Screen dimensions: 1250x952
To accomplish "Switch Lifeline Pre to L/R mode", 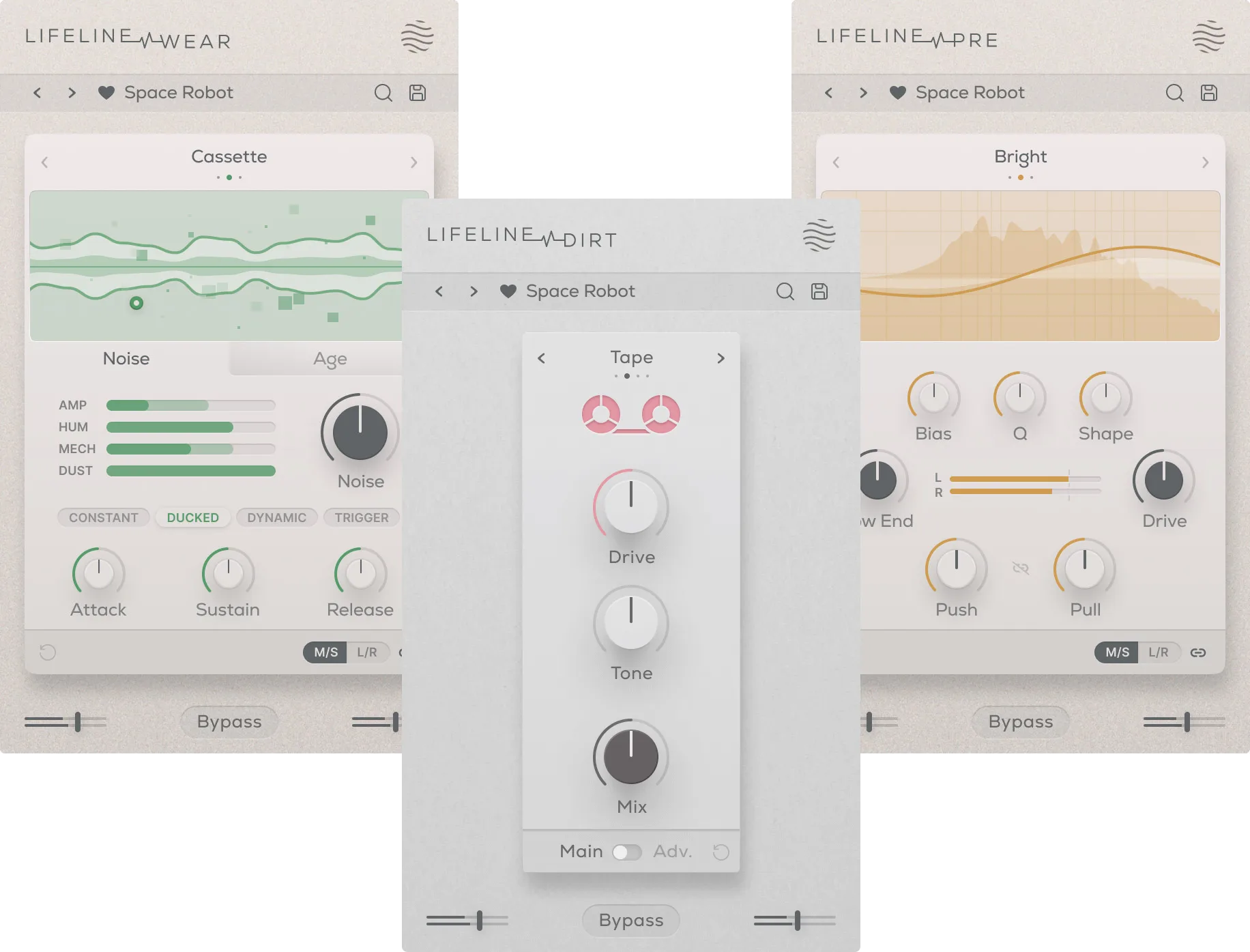I will 1160,652.
